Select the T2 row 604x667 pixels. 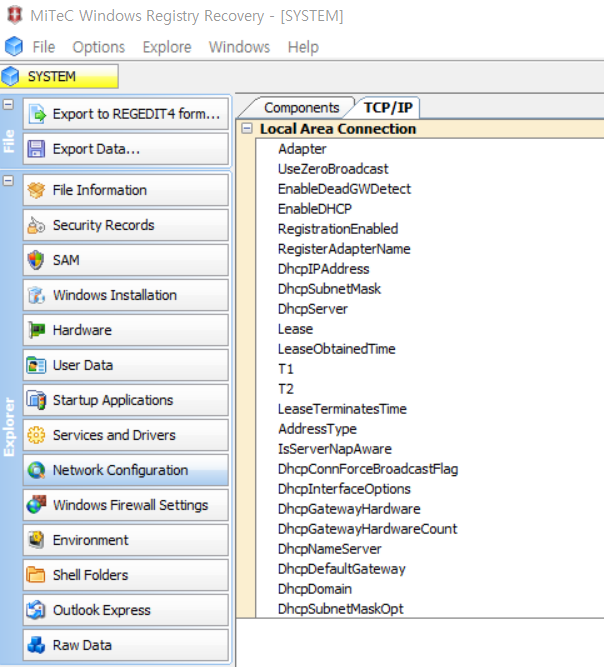click(x=430, y=389)
